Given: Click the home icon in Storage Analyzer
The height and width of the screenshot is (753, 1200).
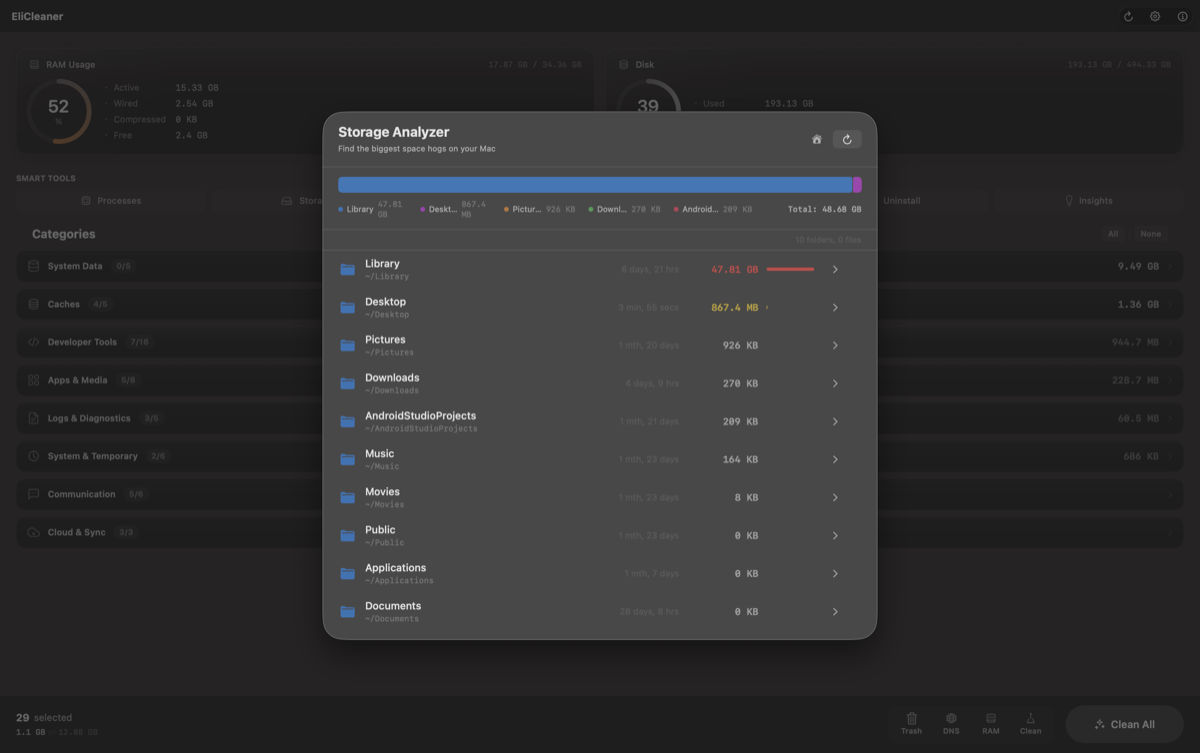Looking at the screenshot, I should [x=815, y=138].
